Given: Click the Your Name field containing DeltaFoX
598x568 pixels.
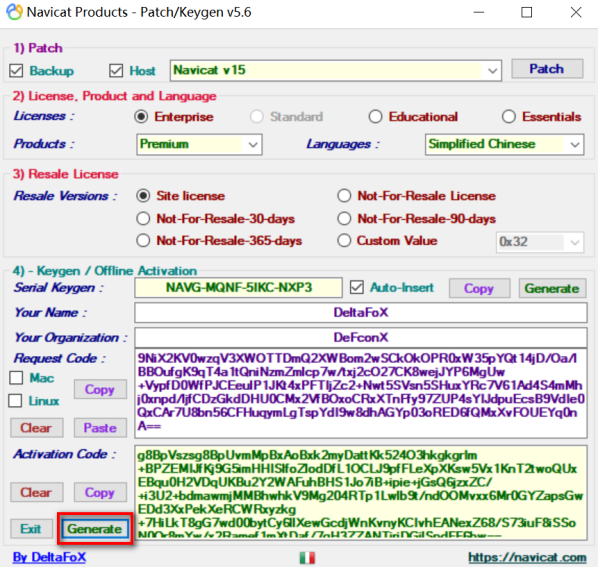Looking at the screenshot, I should pyautogui.click(x=361, y=313).
